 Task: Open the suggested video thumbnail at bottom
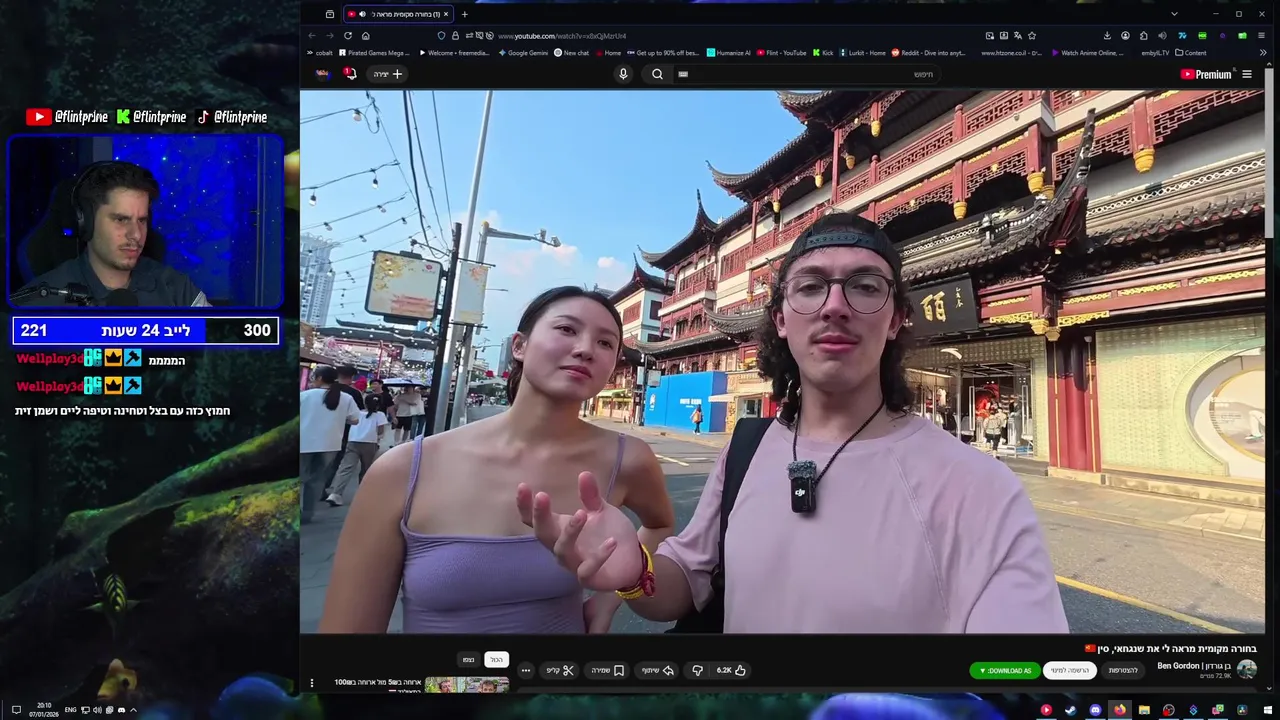(x=467, y=685)
